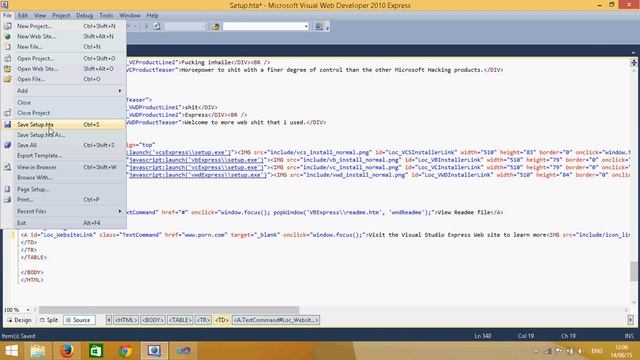Viewport: 640px width, 360px height.
Task: Click the ENG language indicator in tray
Action: (597, 351)
